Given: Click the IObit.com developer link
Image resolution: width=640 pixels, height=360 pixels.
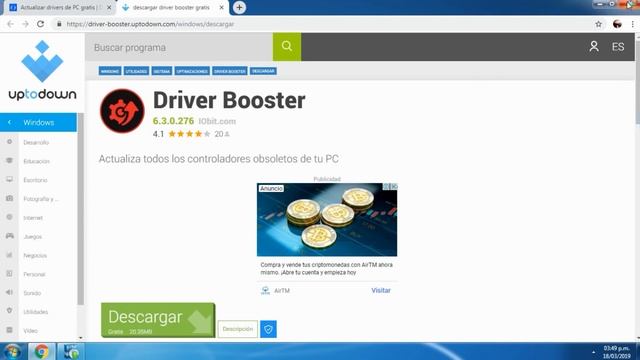Looking at the screenshot, I should (217, 121).
